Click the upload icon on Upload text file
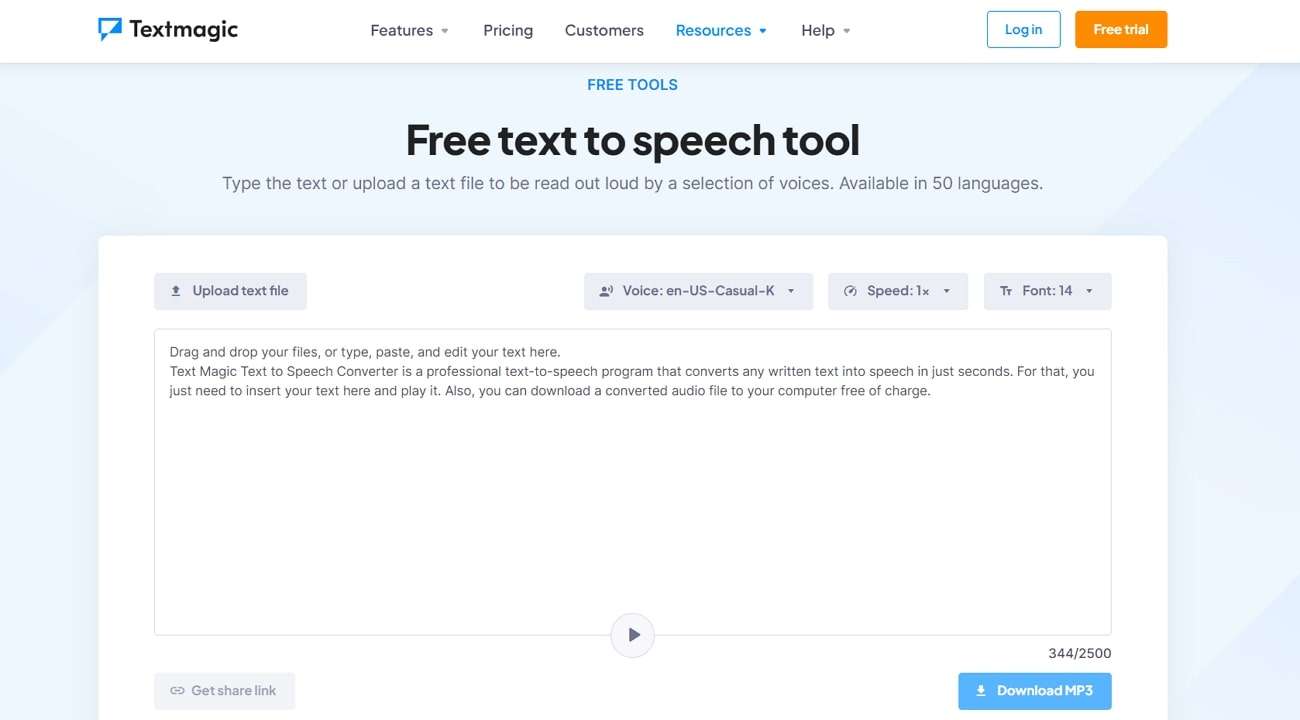Viewport: 1300px width, 720px height. click(x=176, y=290)
